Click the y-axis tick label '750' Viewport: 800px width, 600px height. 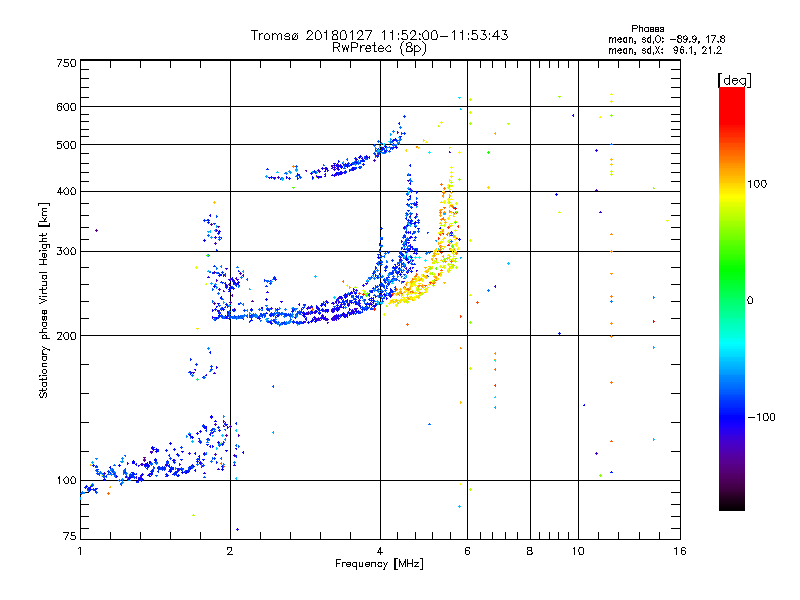67,63
